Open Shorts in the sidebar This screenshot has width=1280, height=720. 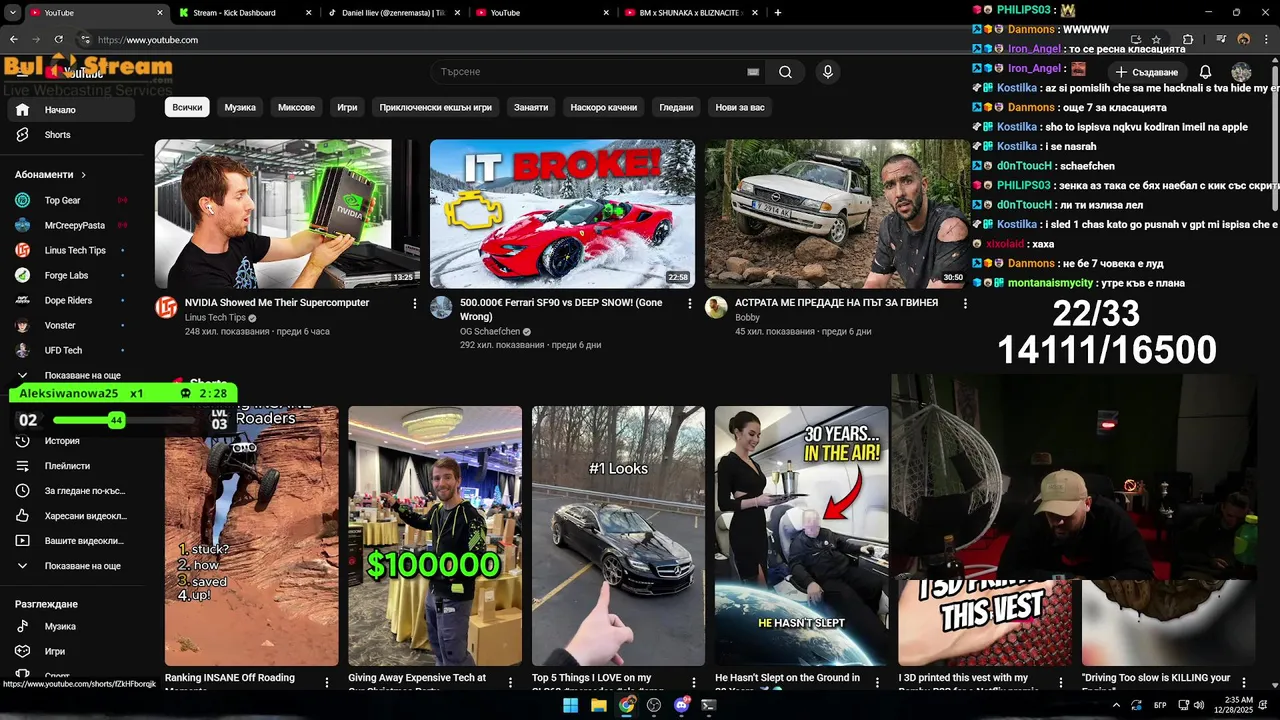pos(70,135)
